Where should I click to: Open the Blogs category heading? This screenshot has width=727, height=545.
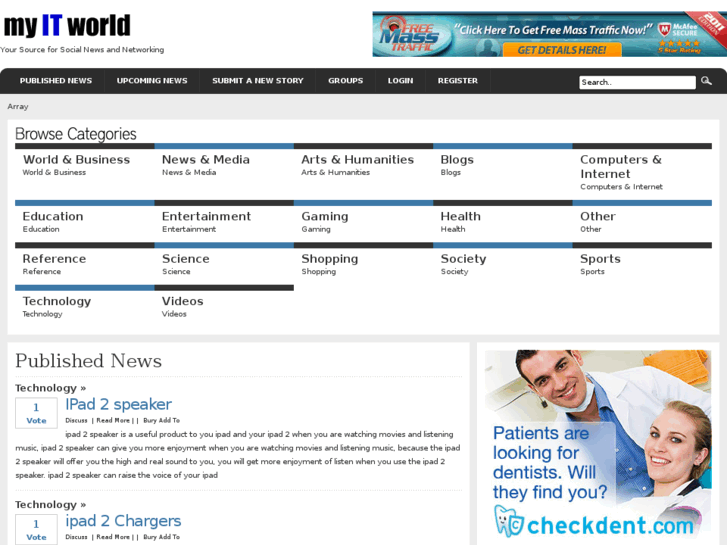[x=457, y=160]
